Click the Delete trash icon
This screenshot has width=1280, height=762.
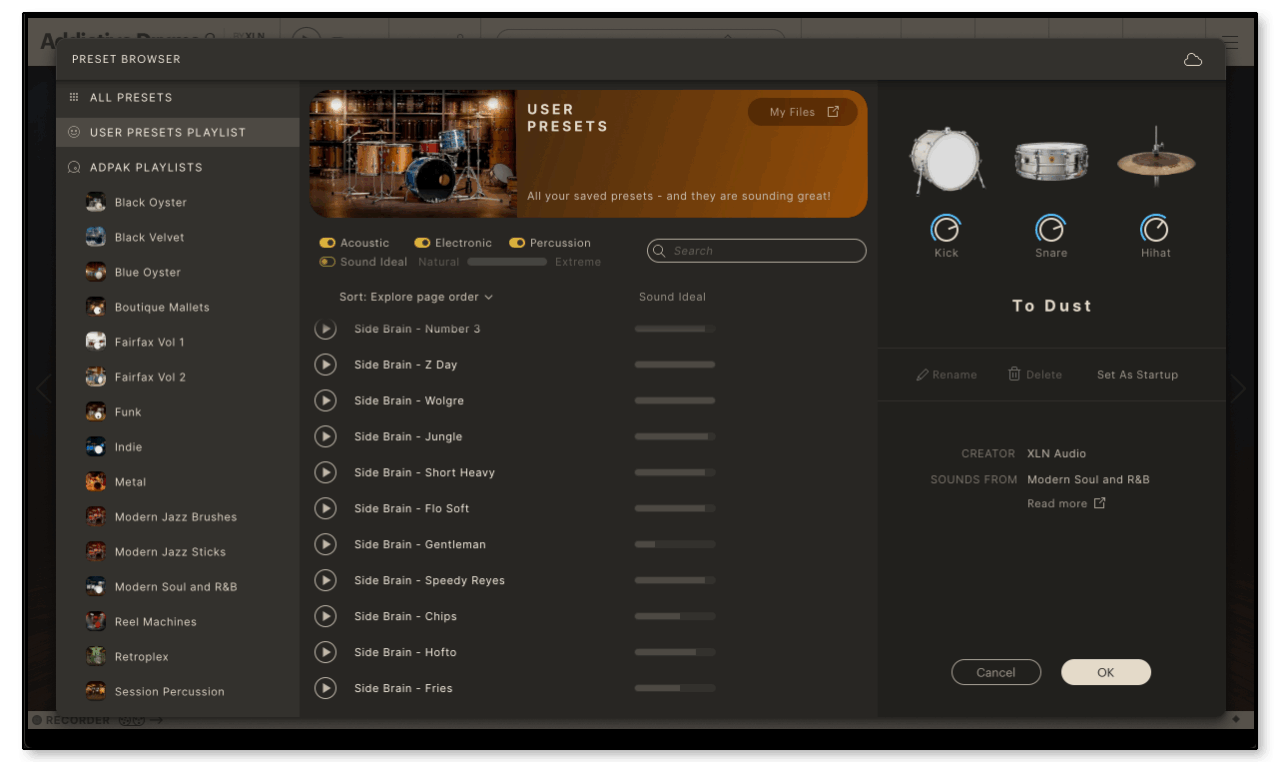pyautogui.click(x=1014, y=374)
